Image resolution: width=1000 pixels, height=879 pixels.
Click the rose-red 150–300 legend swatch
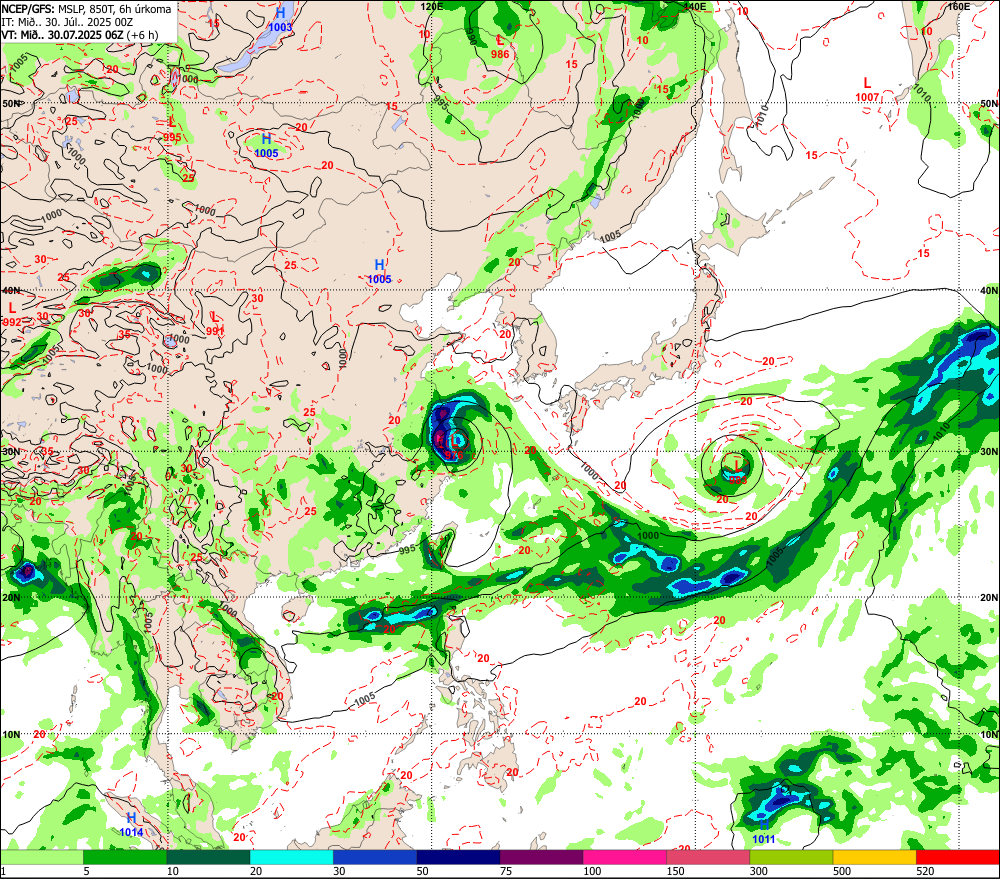(x=708, y=857)
